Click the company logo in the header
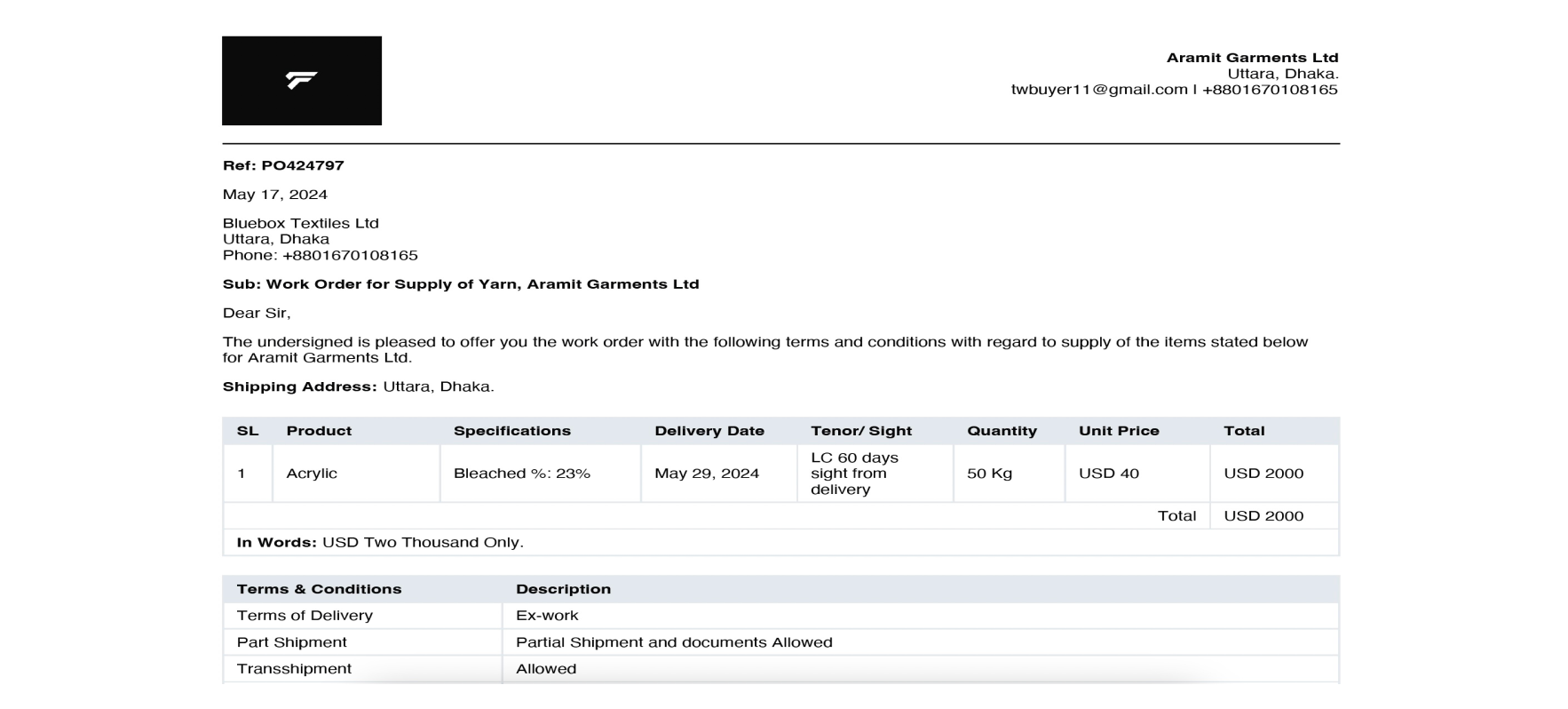This screenshot has width=1568, height=709. (x=302, y=81)
